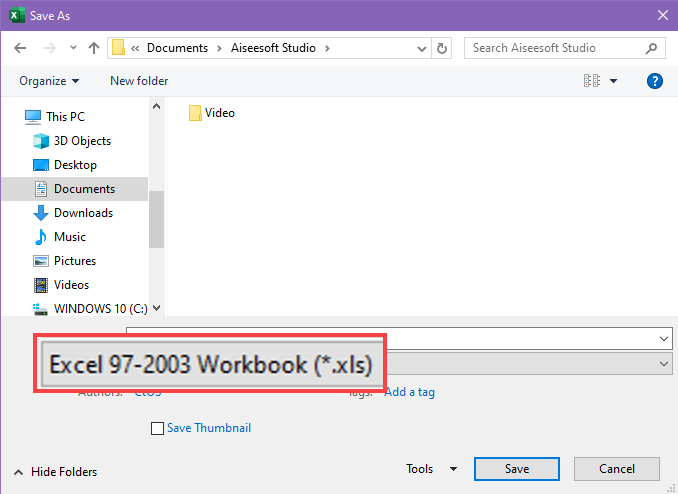Open the view options dropdown arrow
The width and height of the screenshot is (678, 494).
coord(613,81)
